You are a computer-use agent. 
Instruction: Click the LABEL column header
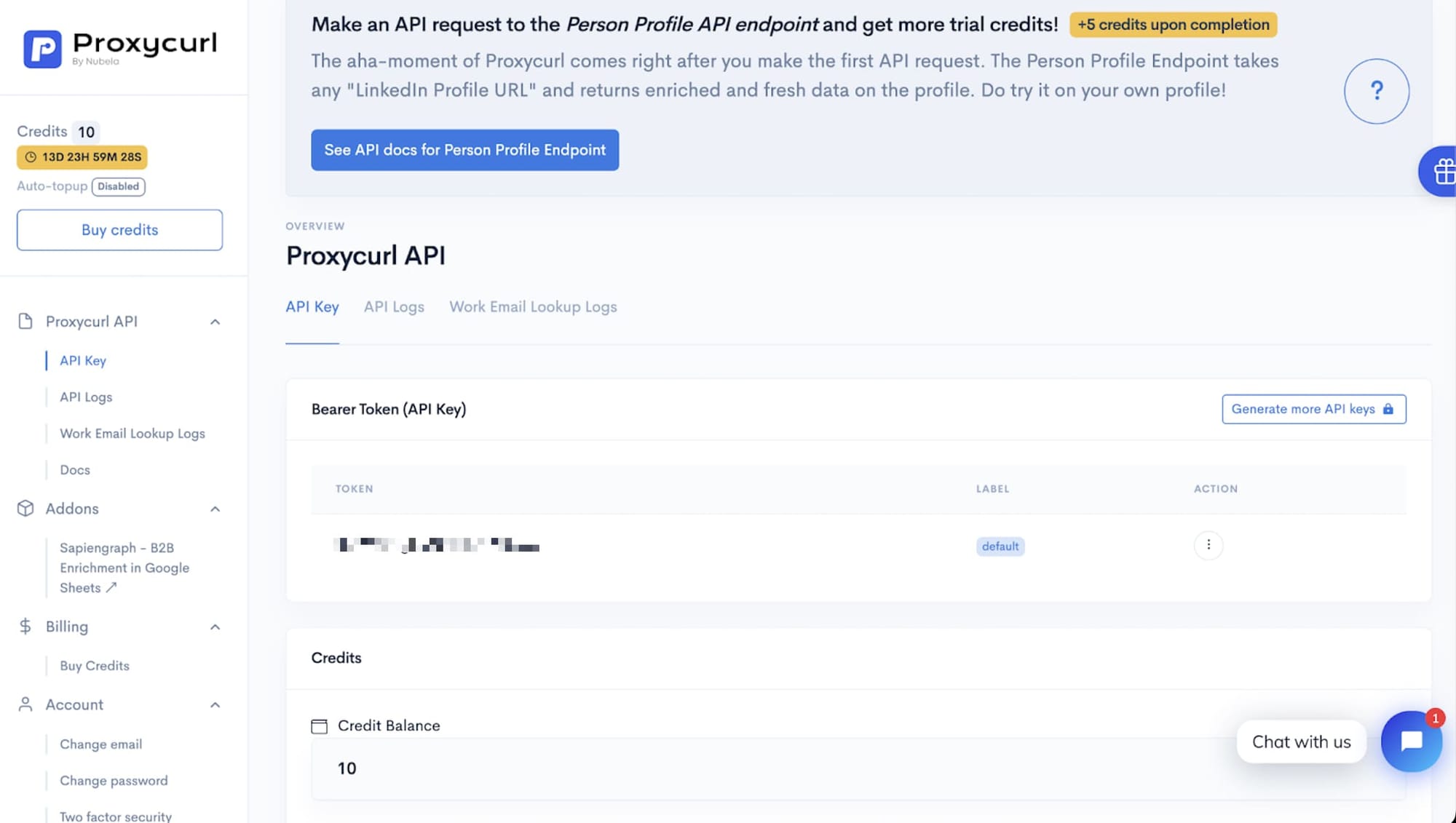992,489
